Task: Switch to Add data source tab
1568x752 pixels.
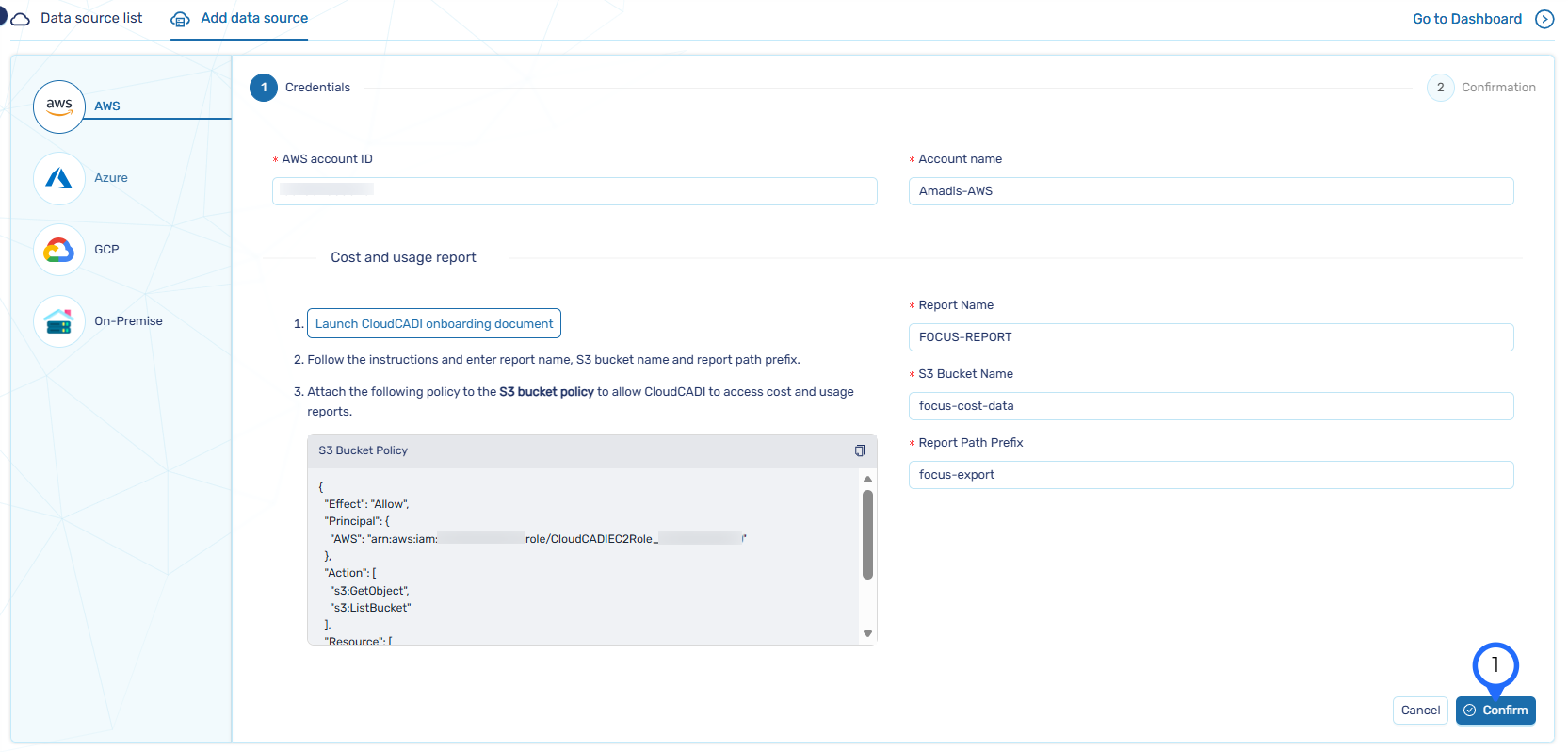Action: click(x=254, y=18)
